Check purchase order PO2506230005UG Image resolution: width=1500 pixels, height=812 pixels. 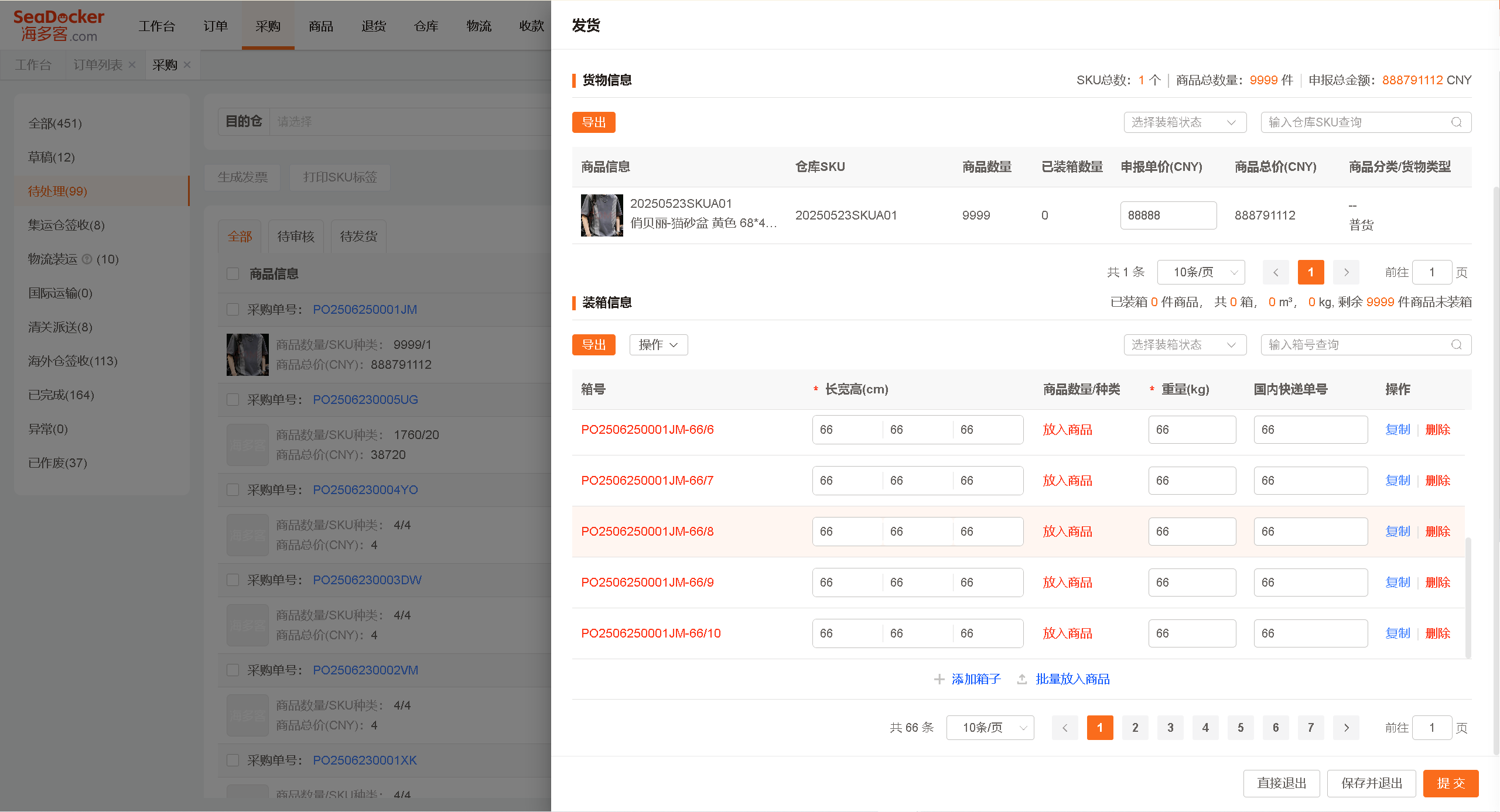pos(233,399)
